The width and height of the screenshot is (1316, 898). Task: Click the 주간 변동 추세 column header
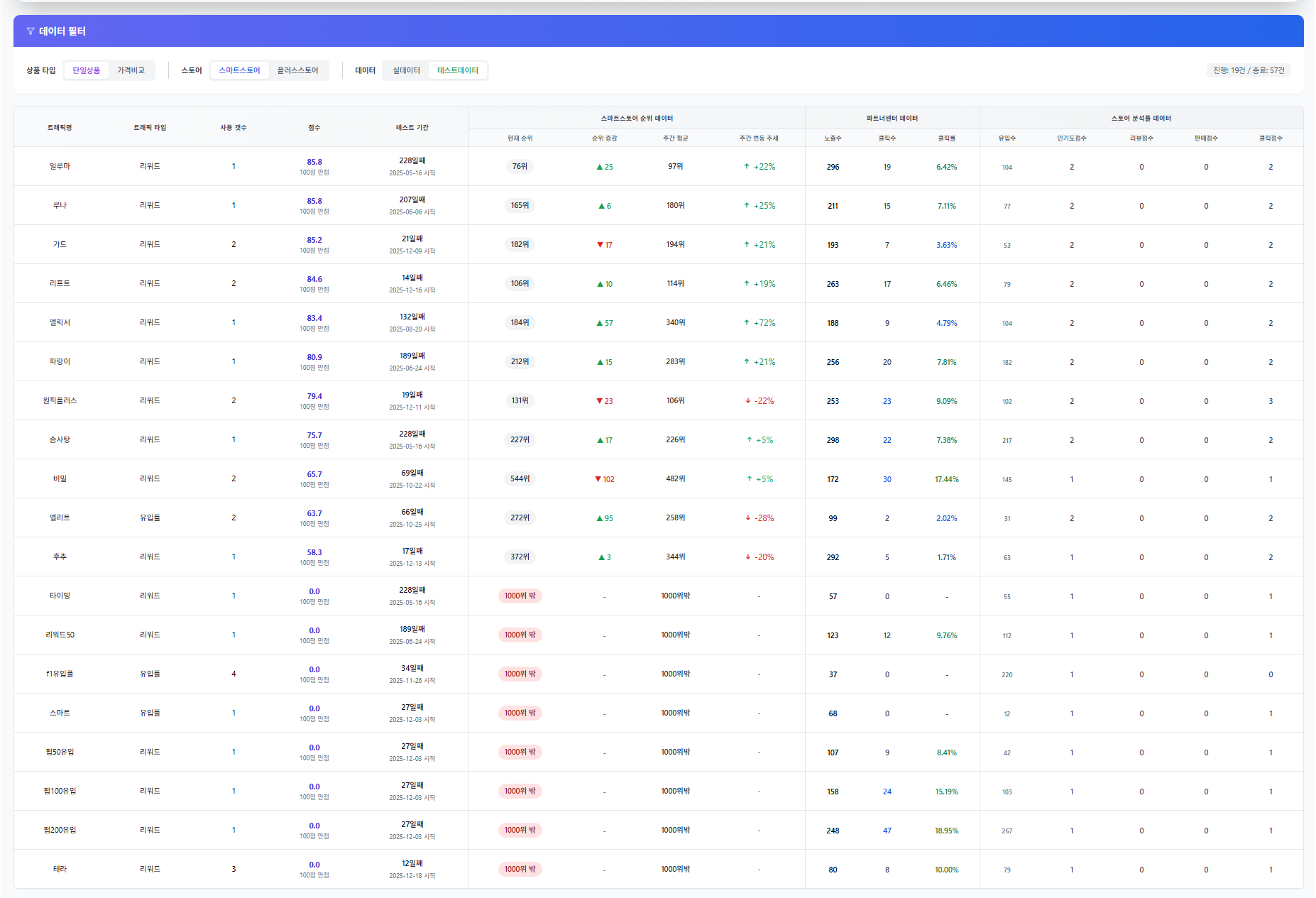tap(759, 138)
